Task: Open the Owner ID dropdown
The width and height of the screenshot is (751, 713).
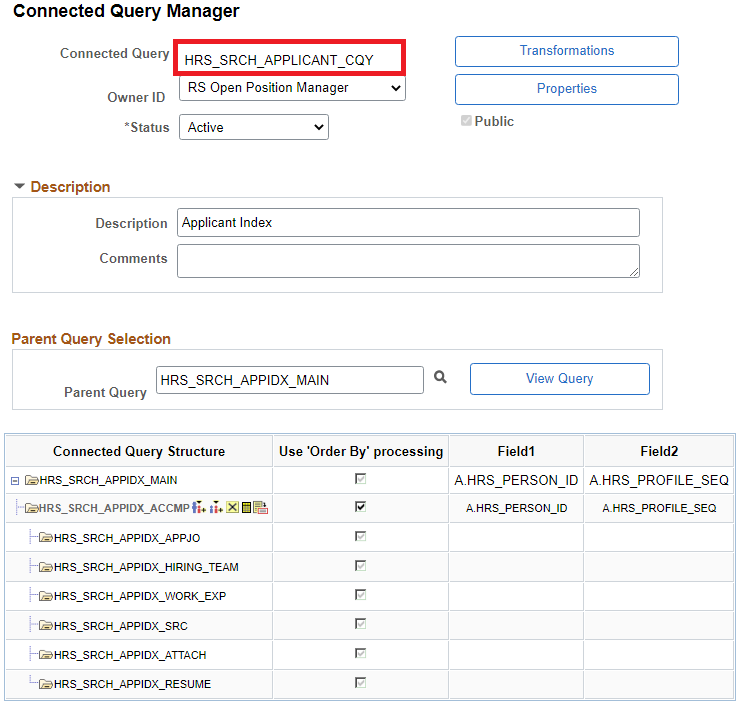Action: tap(292, 88)
